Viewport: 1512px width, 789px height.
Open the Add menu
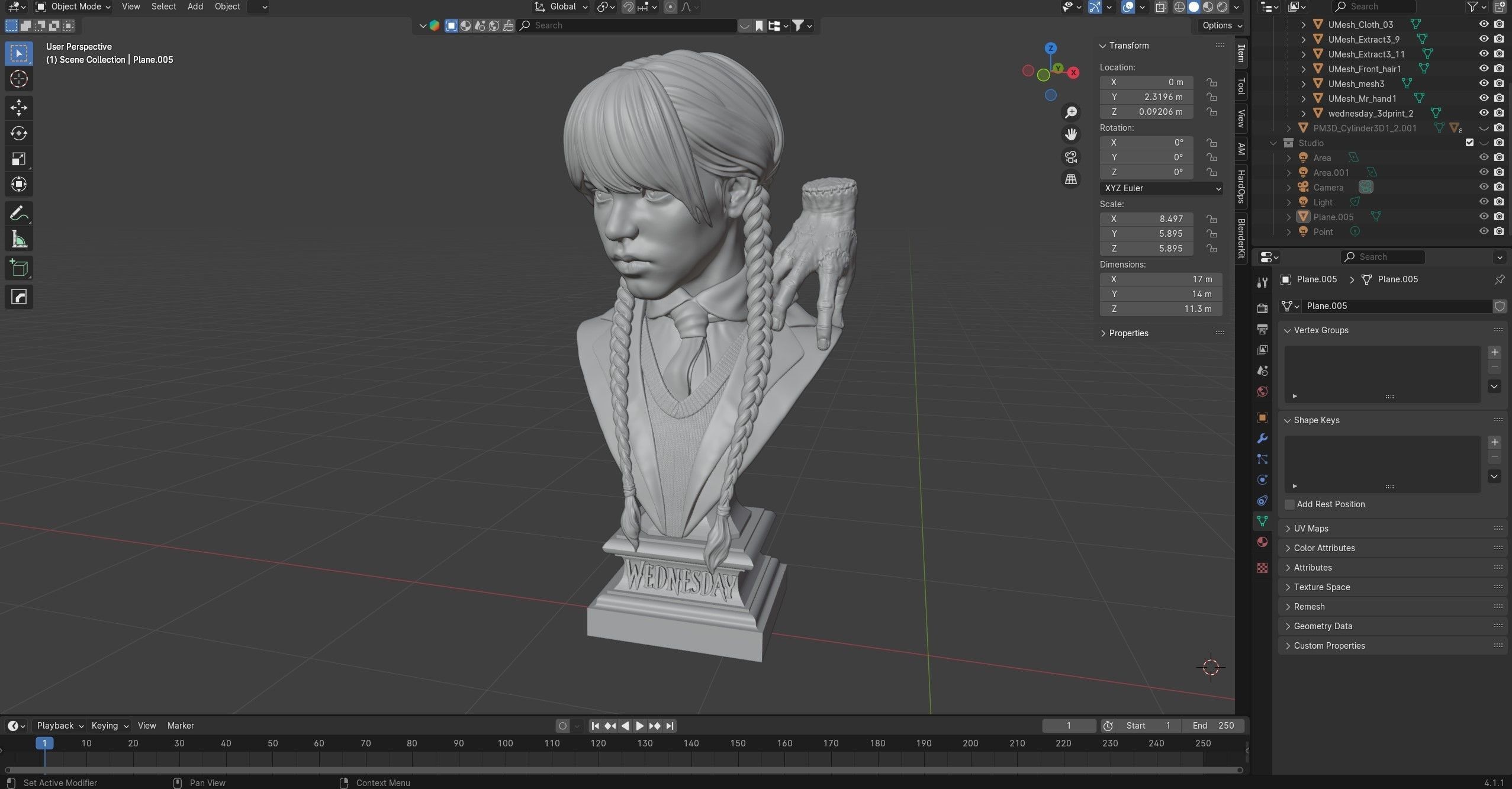pyautogui.click(x=195, y=7)
